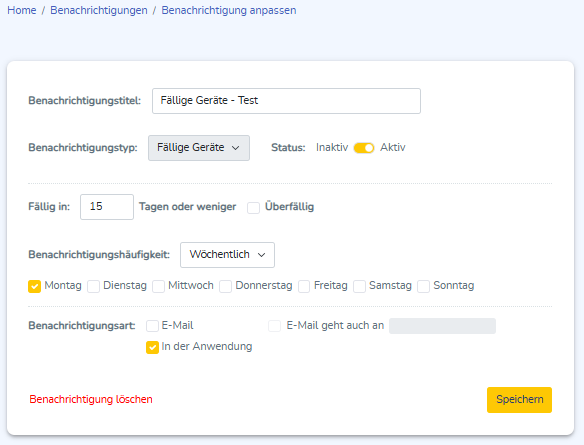Open Benachrichtigungen breadcrumb link

tap(99, 10)
